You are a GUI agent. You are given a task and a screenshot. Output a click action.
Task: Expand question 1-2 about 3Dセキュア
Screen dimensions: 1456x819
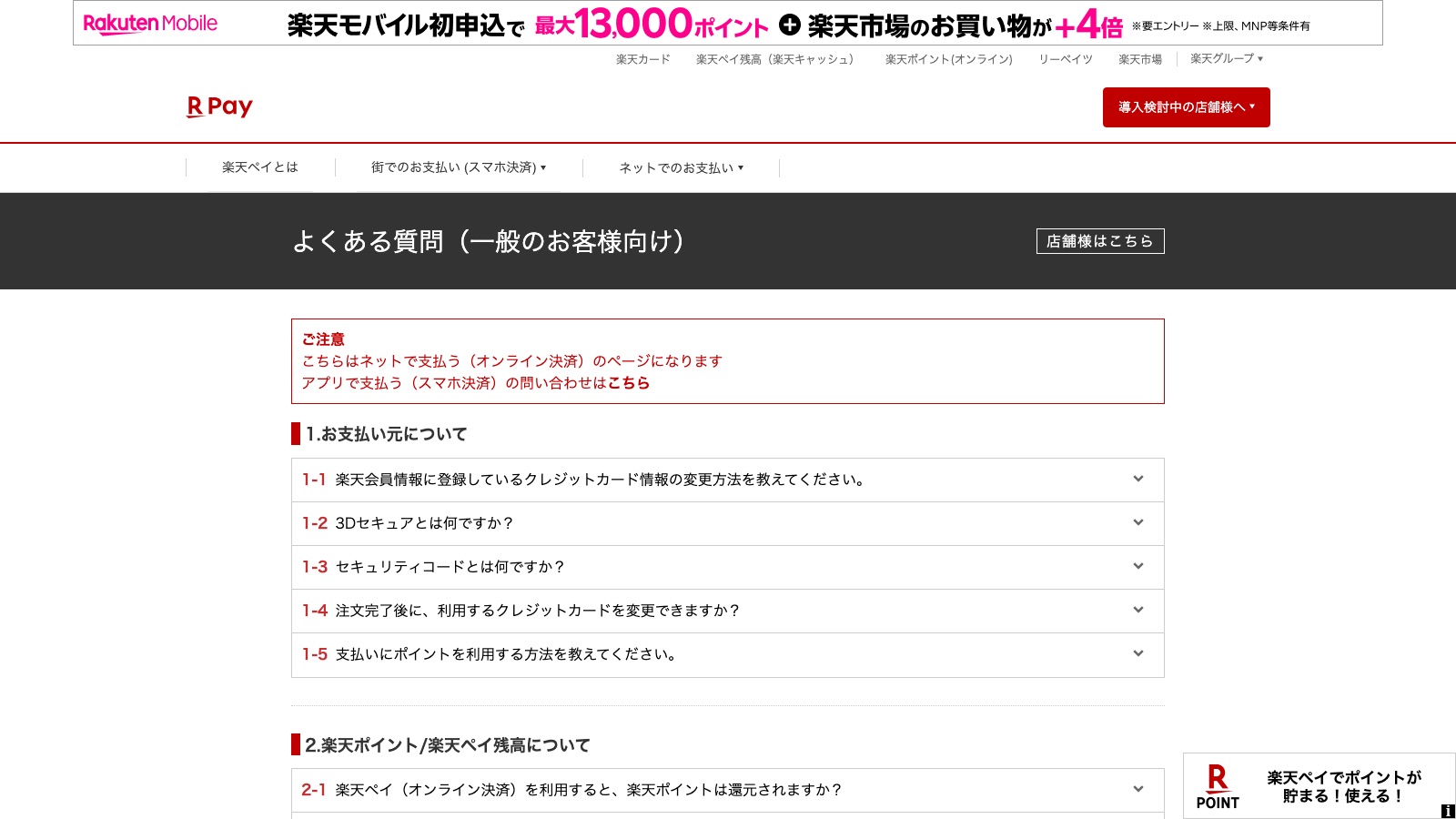click(727, 523)
